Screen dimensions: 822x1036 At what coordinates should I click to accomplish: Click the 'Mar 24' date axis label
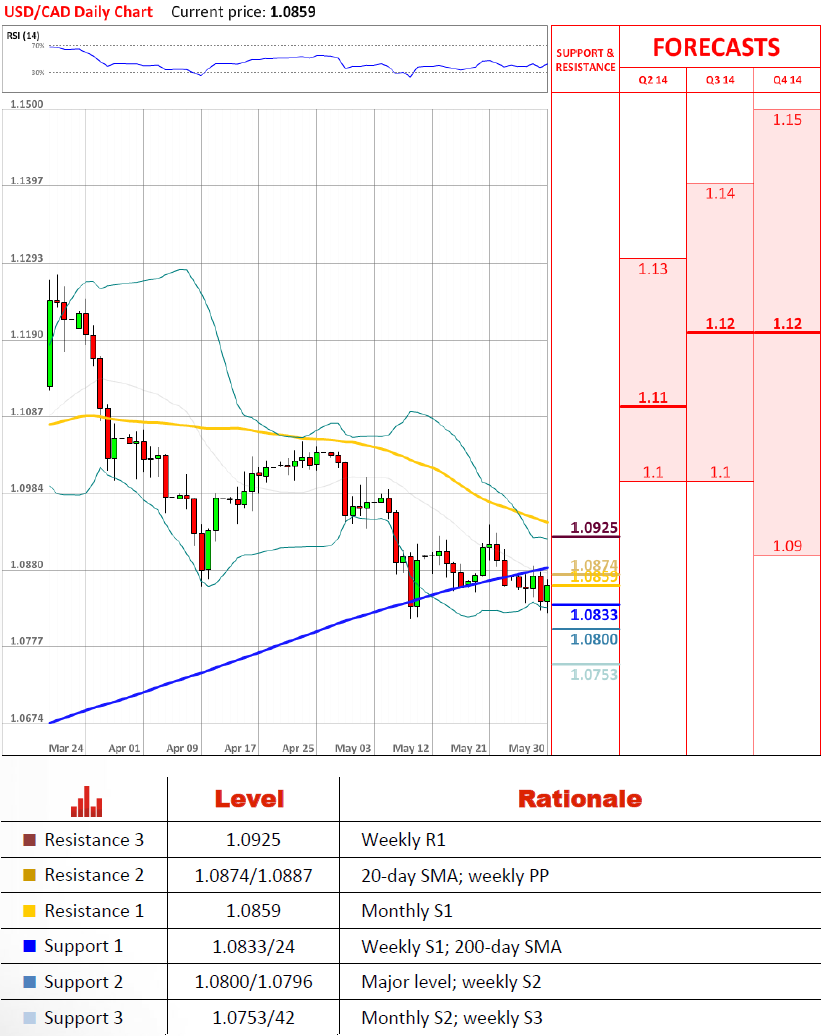point(66,749)
